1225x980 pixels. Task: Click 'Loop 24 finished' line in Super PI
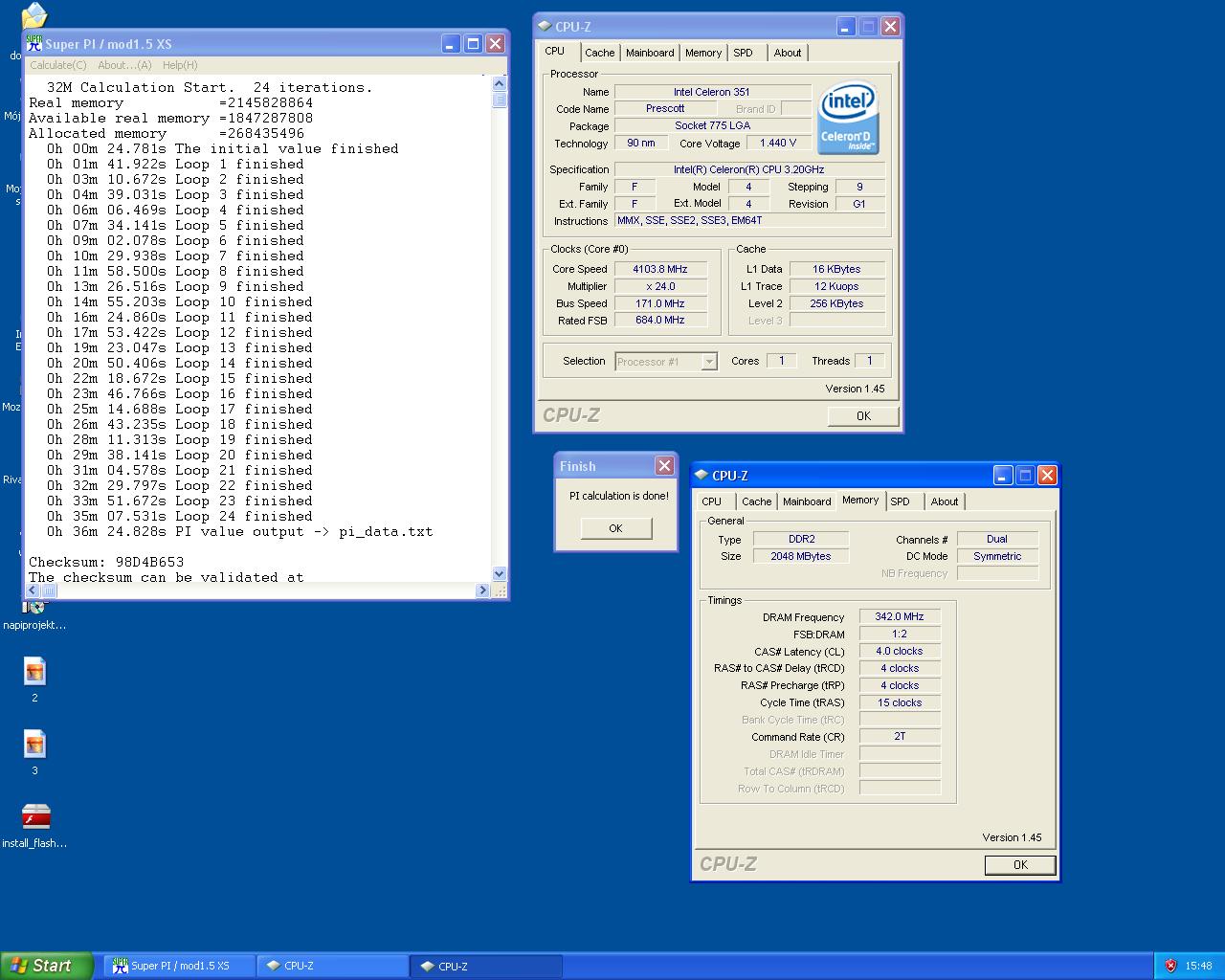[x=180, y=516]
